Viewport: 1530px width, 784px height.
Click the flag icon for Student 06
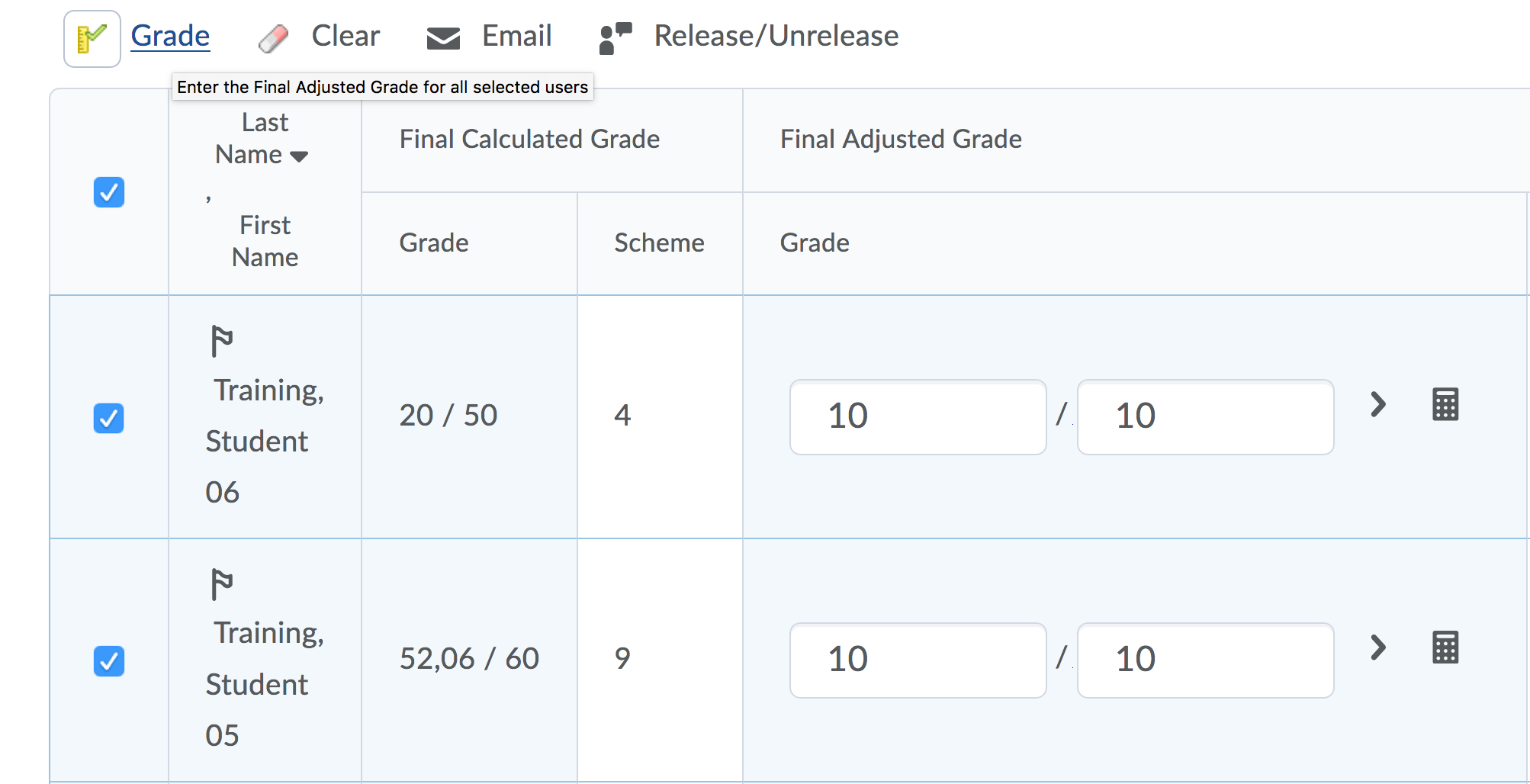(221, 341)
